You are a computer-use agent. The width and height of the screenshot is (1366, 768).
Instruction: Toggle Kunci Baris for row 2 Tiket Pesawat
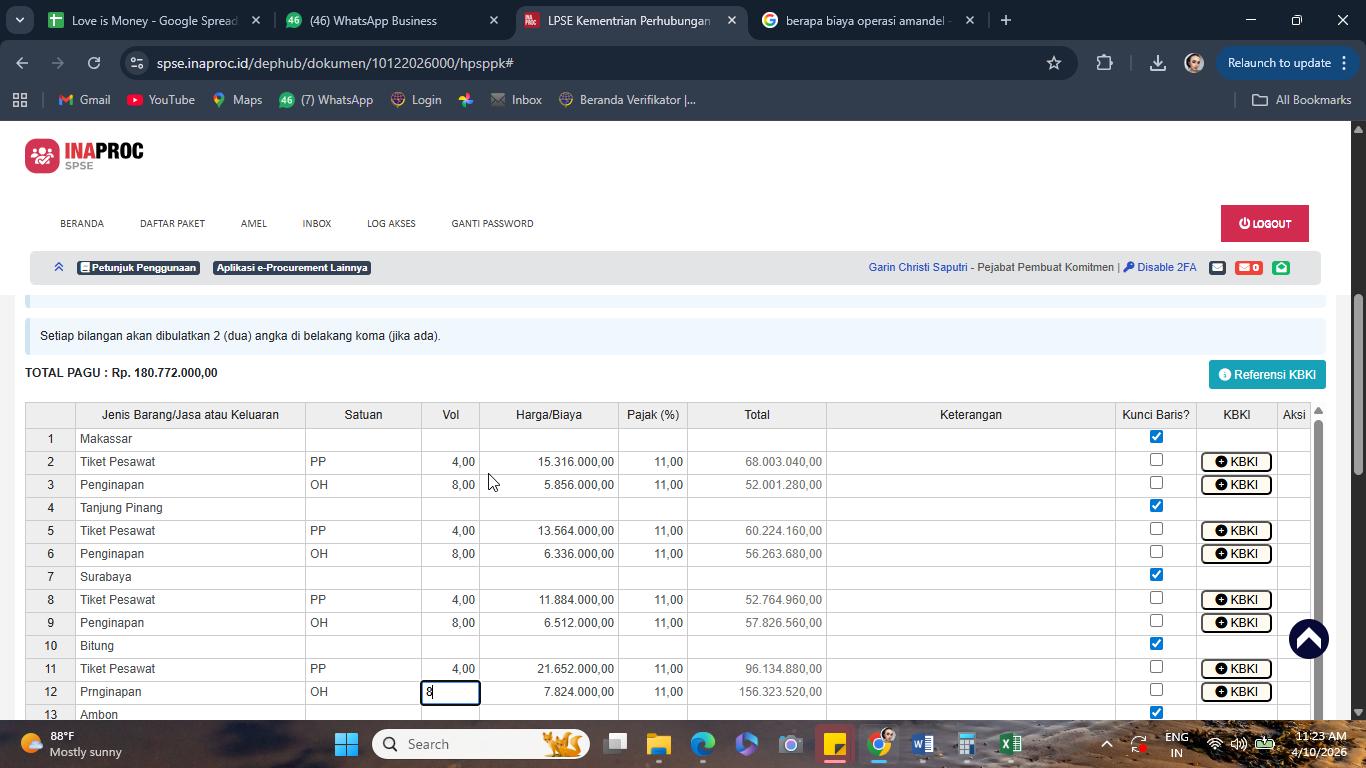pos(1156,460)
